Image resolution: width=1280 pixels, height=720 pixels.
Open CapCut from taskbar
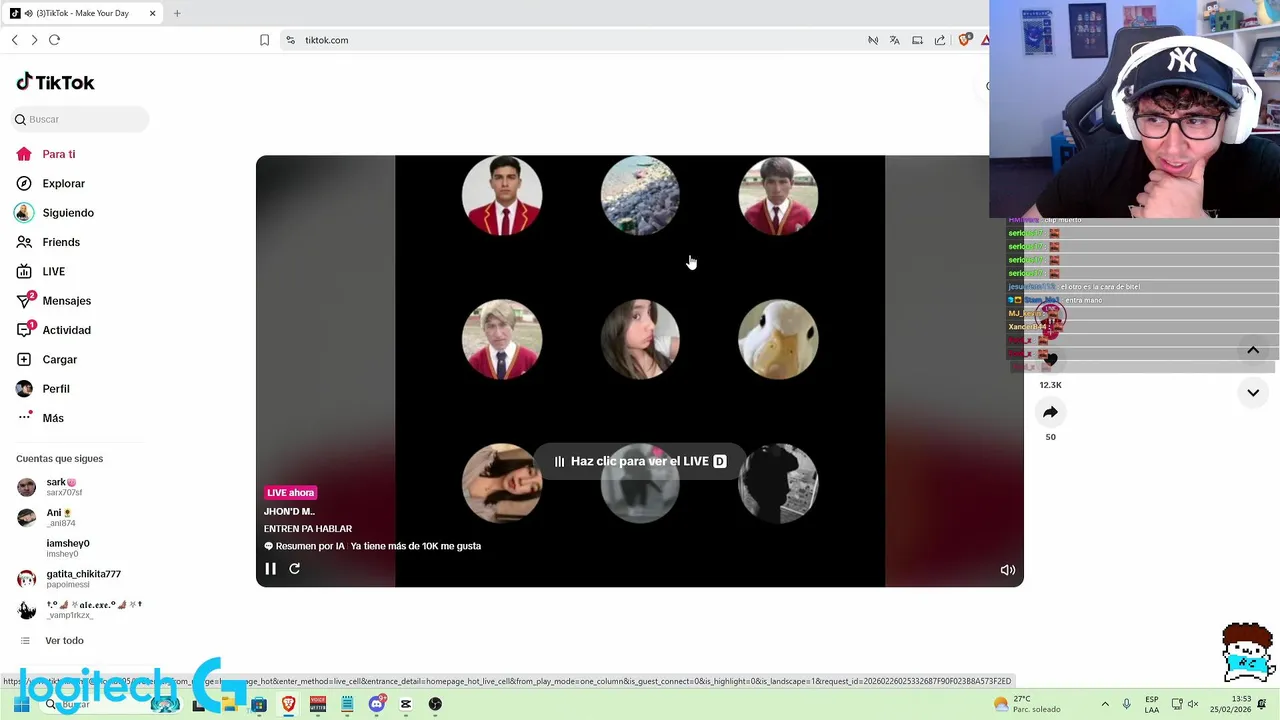coord(405,704)
